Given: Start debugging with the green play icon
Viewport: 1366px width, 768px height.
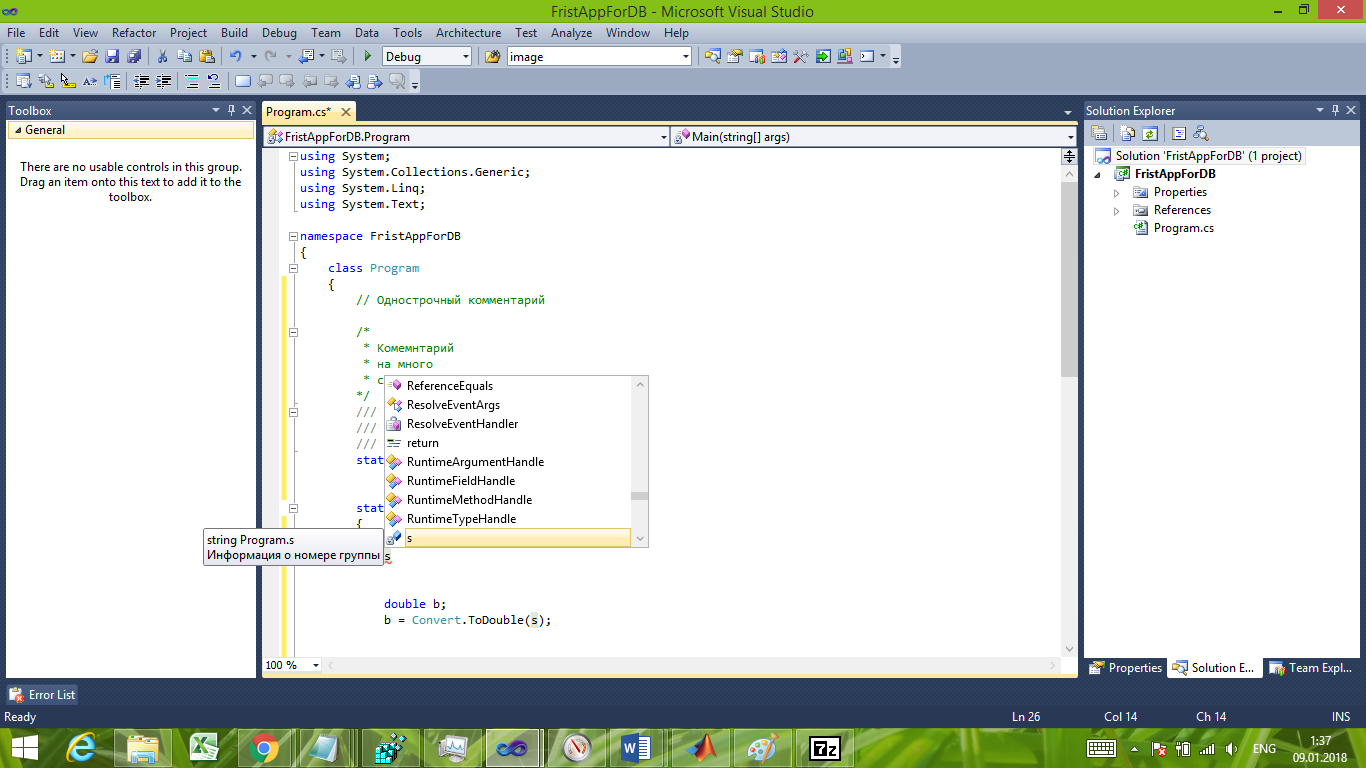Looking at the screenshot, I should (x=368, y=56).
